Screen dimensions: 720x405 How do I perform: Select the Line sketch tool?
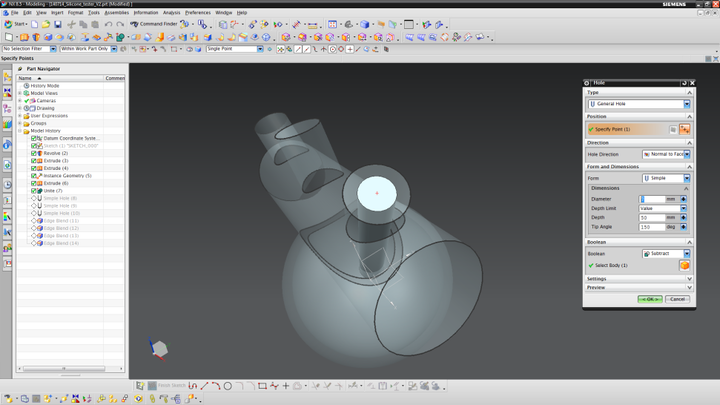pos(204,386)
